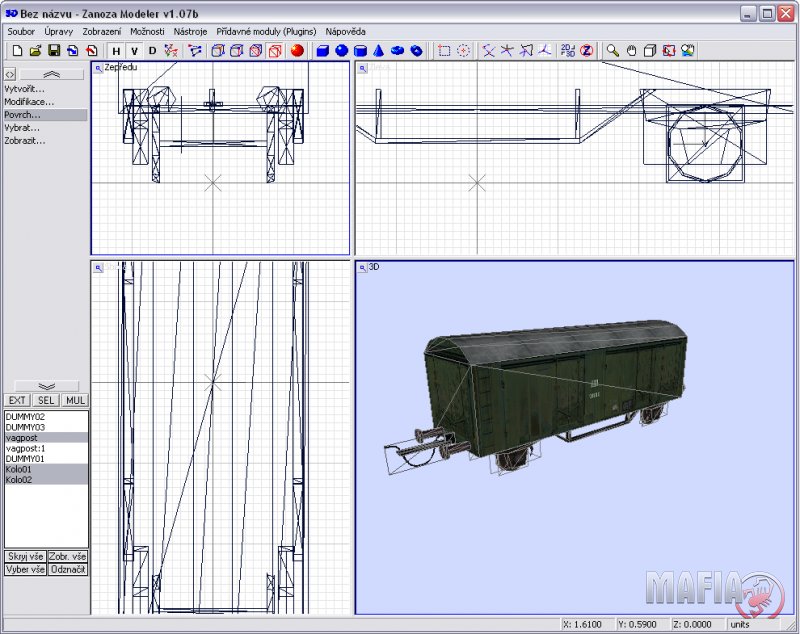Click the 2D/3D switch icon
Screen dimensions: 800x634
pyautogui.click(x=567, y=50)
